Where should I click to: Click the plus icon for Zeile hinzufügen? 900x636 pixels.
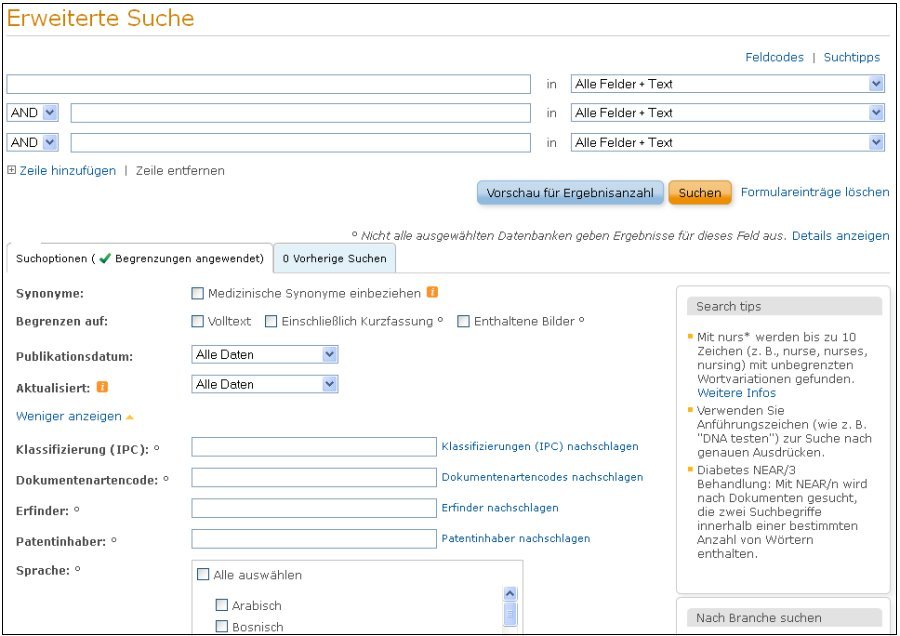(x=12, y=170)
